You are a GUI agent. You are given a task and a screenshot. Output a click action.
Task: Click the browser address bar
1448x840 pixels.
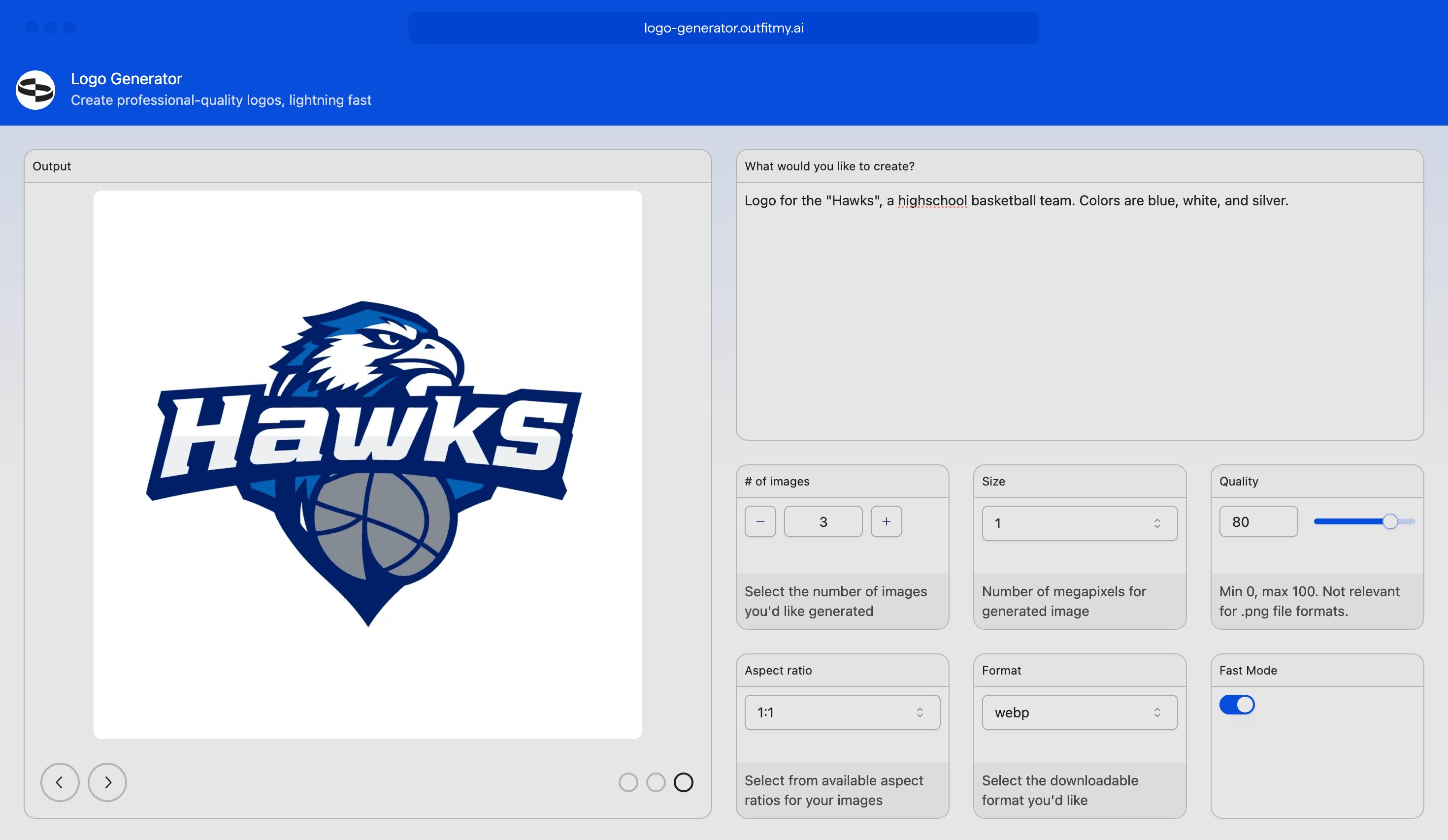pyautogui.click(x=723, y=27)
